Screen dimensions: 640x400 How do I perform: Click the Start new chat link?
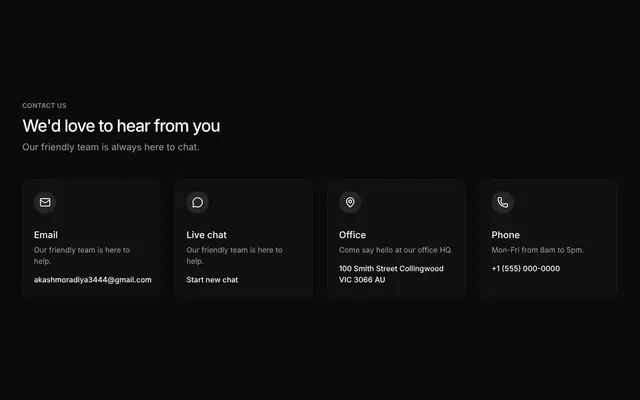[212, 280]
